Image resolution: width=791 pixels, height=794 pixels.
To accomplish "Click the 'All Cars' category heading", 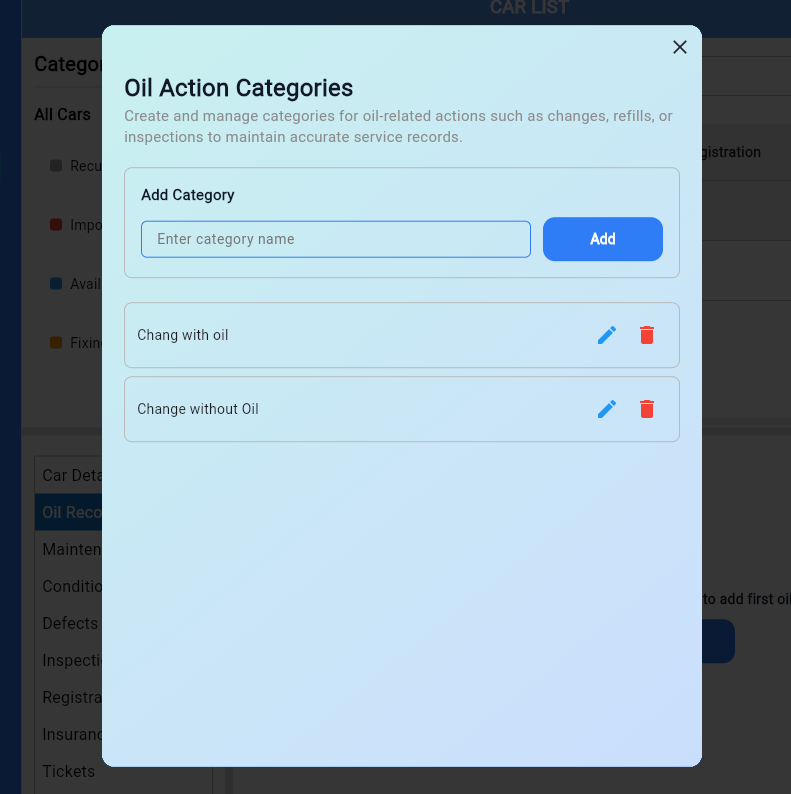I will click(x=62, y=114).
